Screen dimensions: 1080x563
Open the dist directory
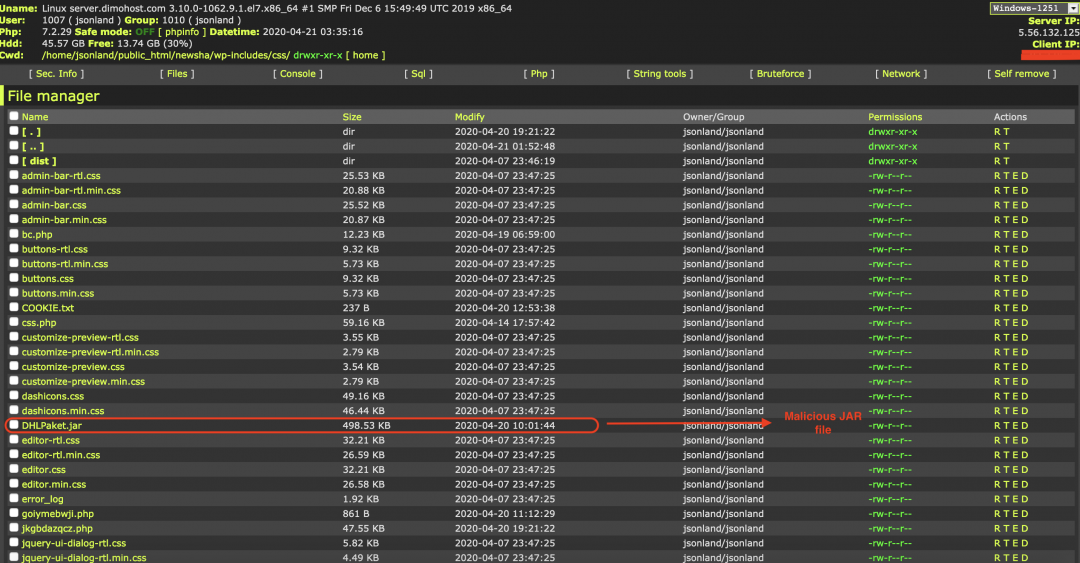(39, 161)
